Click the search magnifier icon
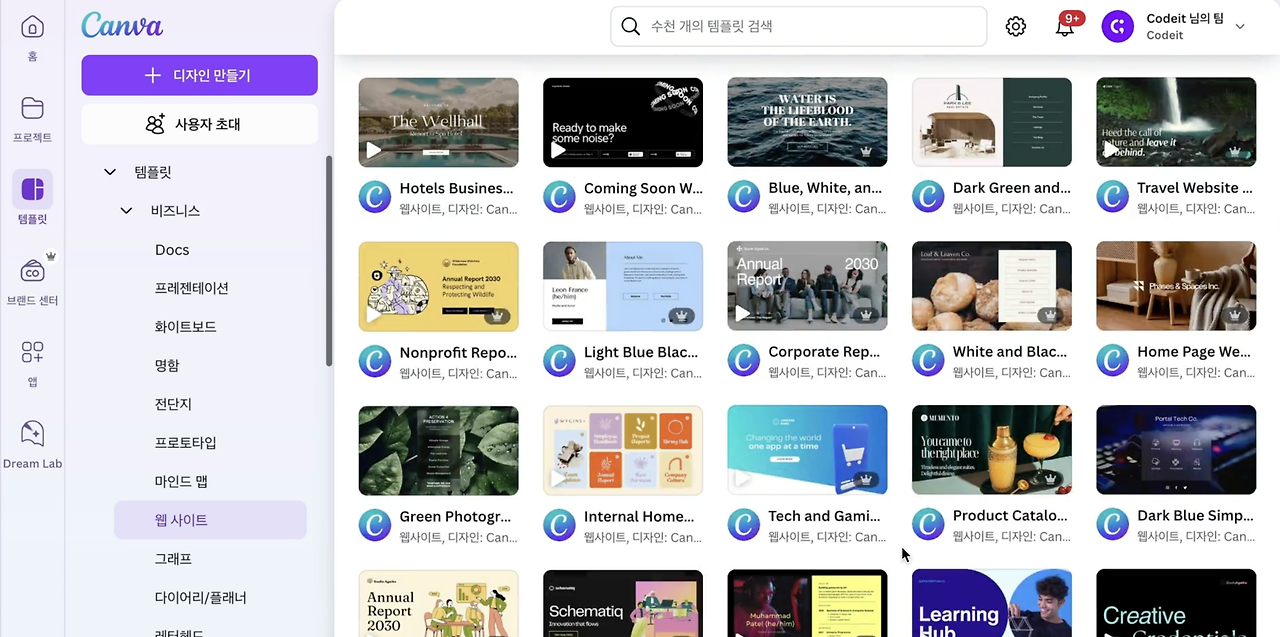The image size is (1280, 637). point(630,27)
